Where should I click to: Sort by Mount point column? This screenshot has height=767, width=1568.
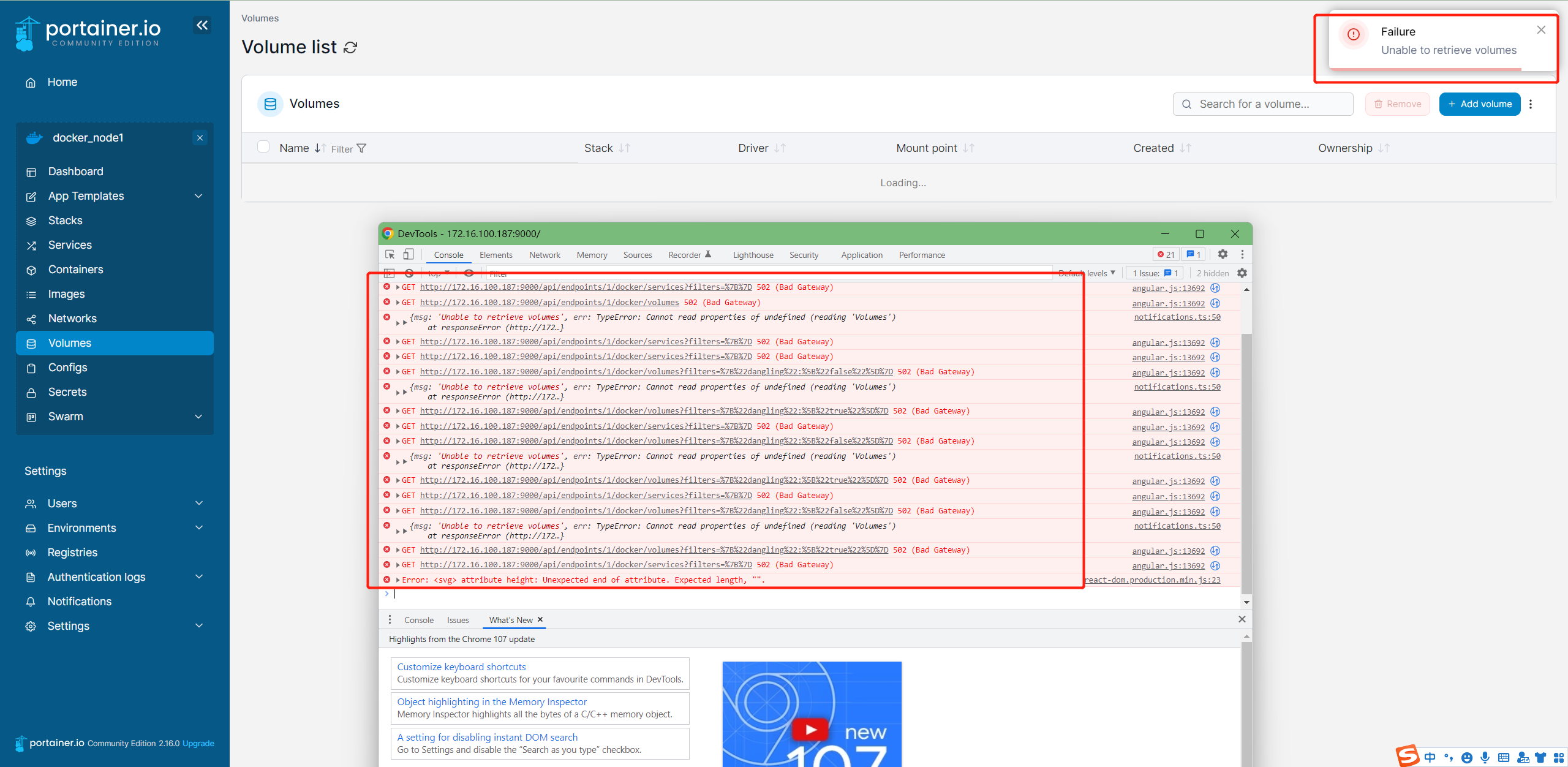tap(935, 148)
